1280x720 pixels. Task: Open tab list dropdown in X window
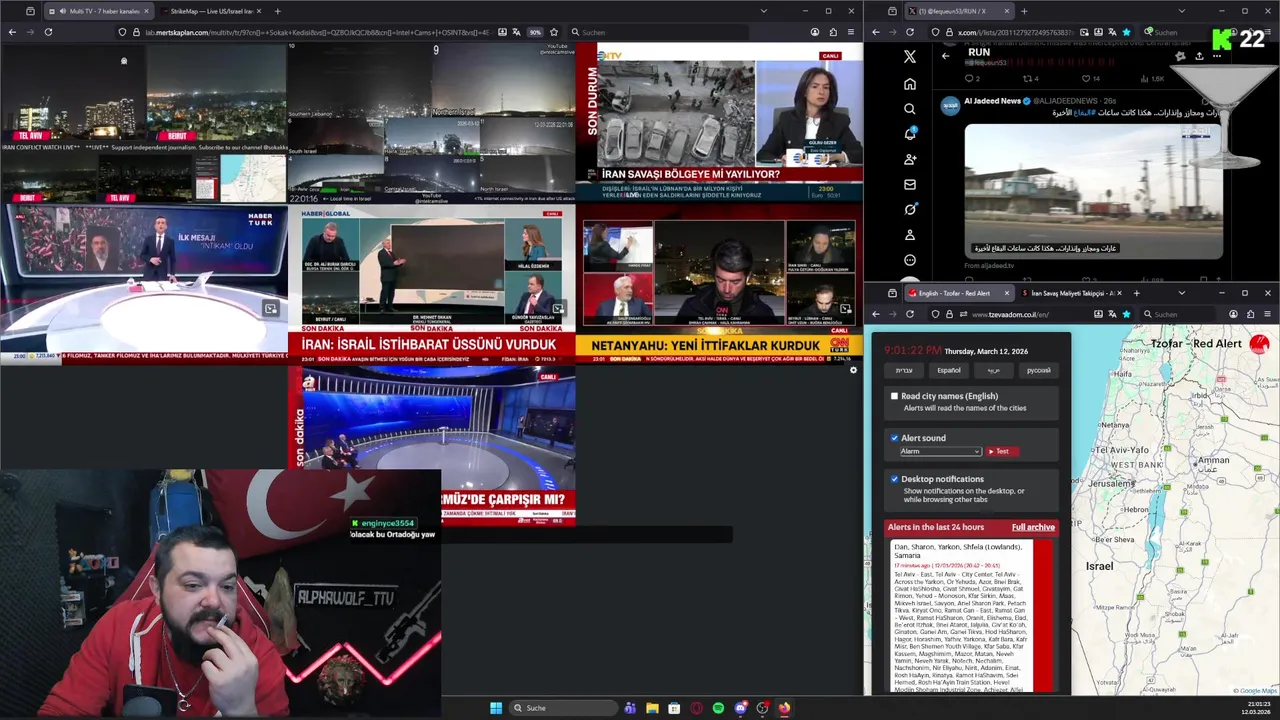pos(1181,11)
